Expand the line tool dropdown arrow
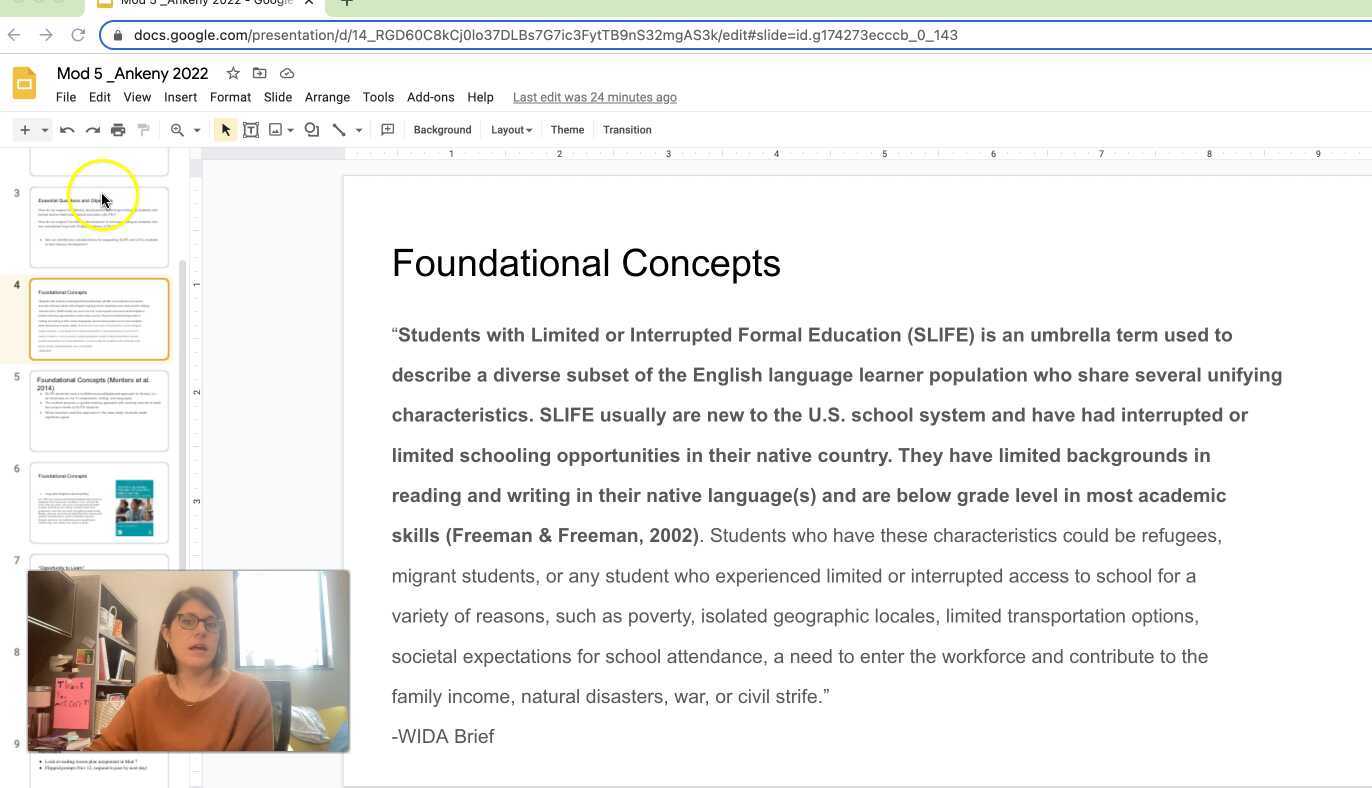The image size is (1372, 788). [x=358, y=130]
